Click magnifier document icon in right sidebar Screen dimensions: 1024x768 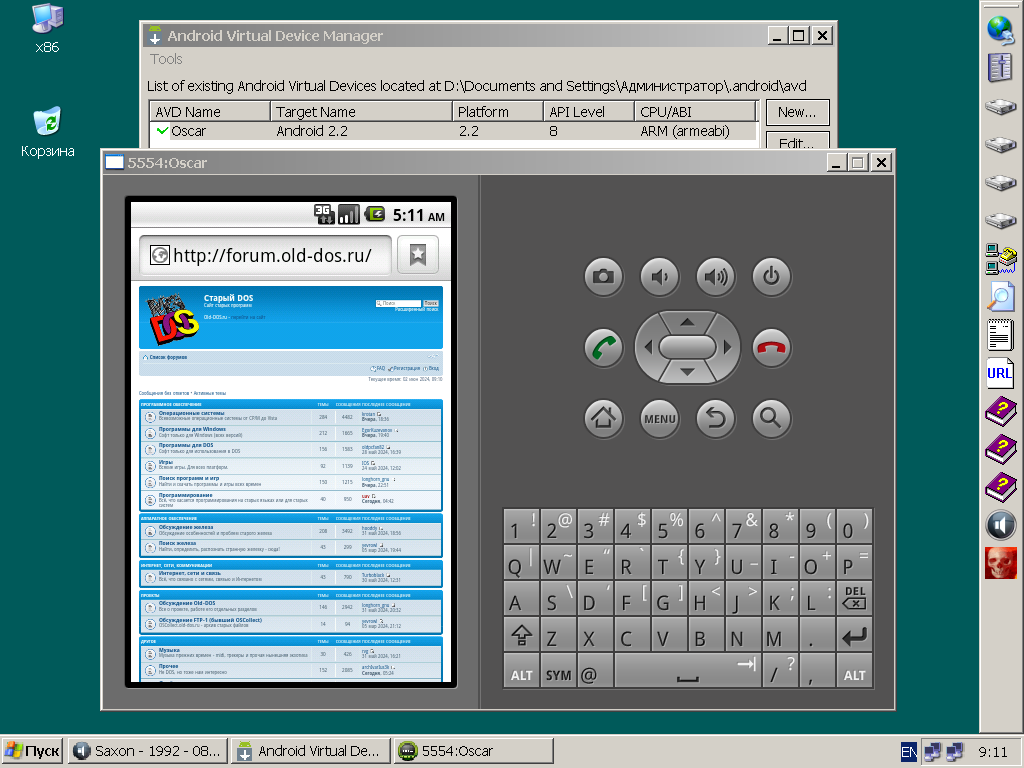tap(1000, 296)
